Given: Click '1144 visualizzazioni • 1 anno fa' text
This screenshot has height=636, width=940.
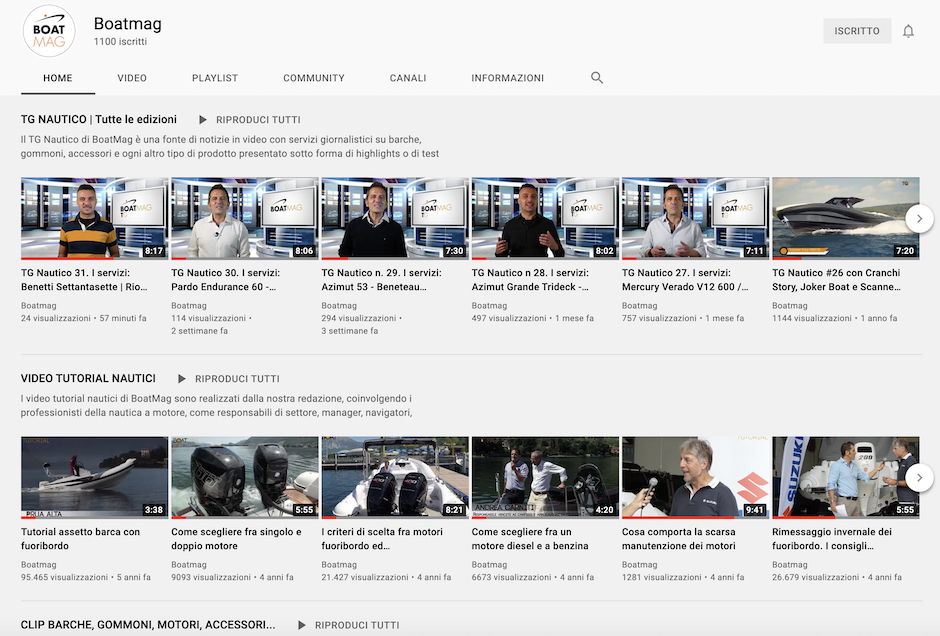Looking at the screenshot, I should 834,318.
